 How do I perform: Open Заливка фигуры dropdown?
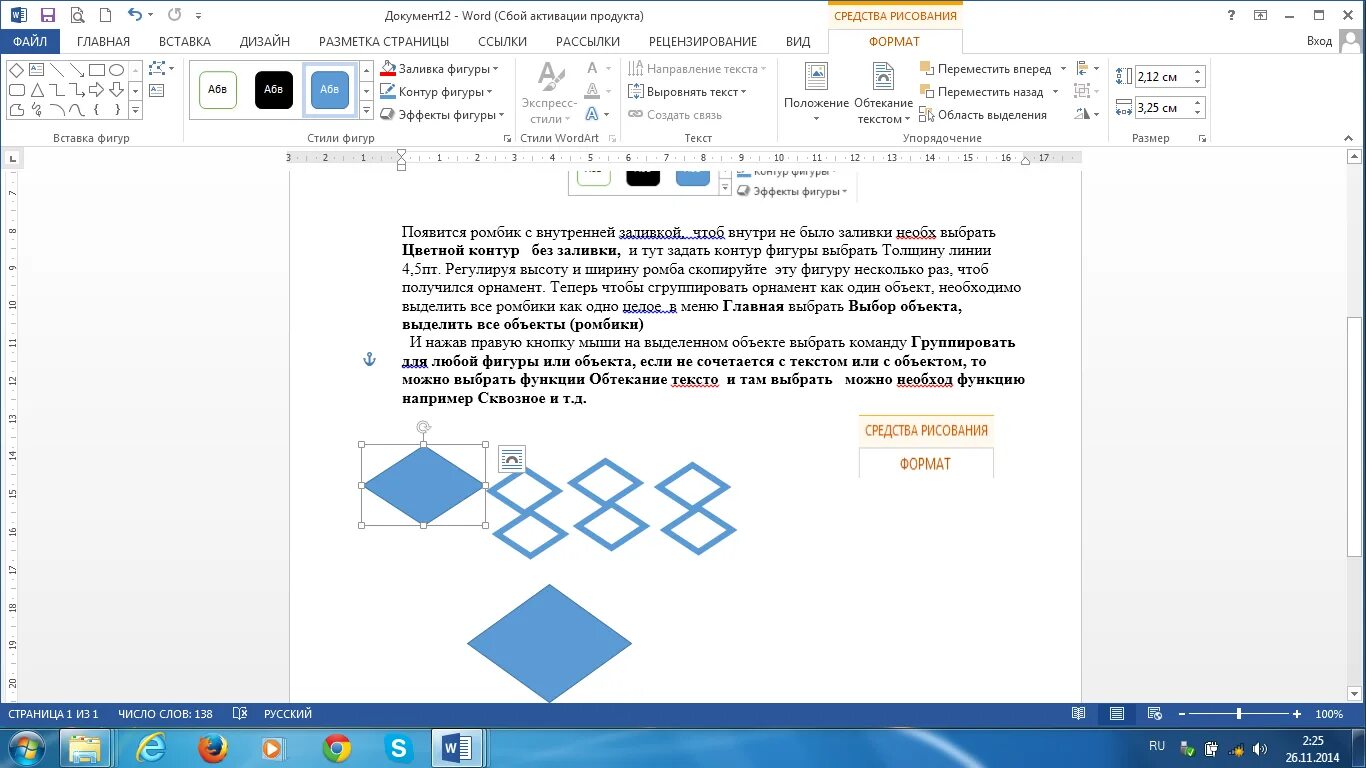point(439,69)
